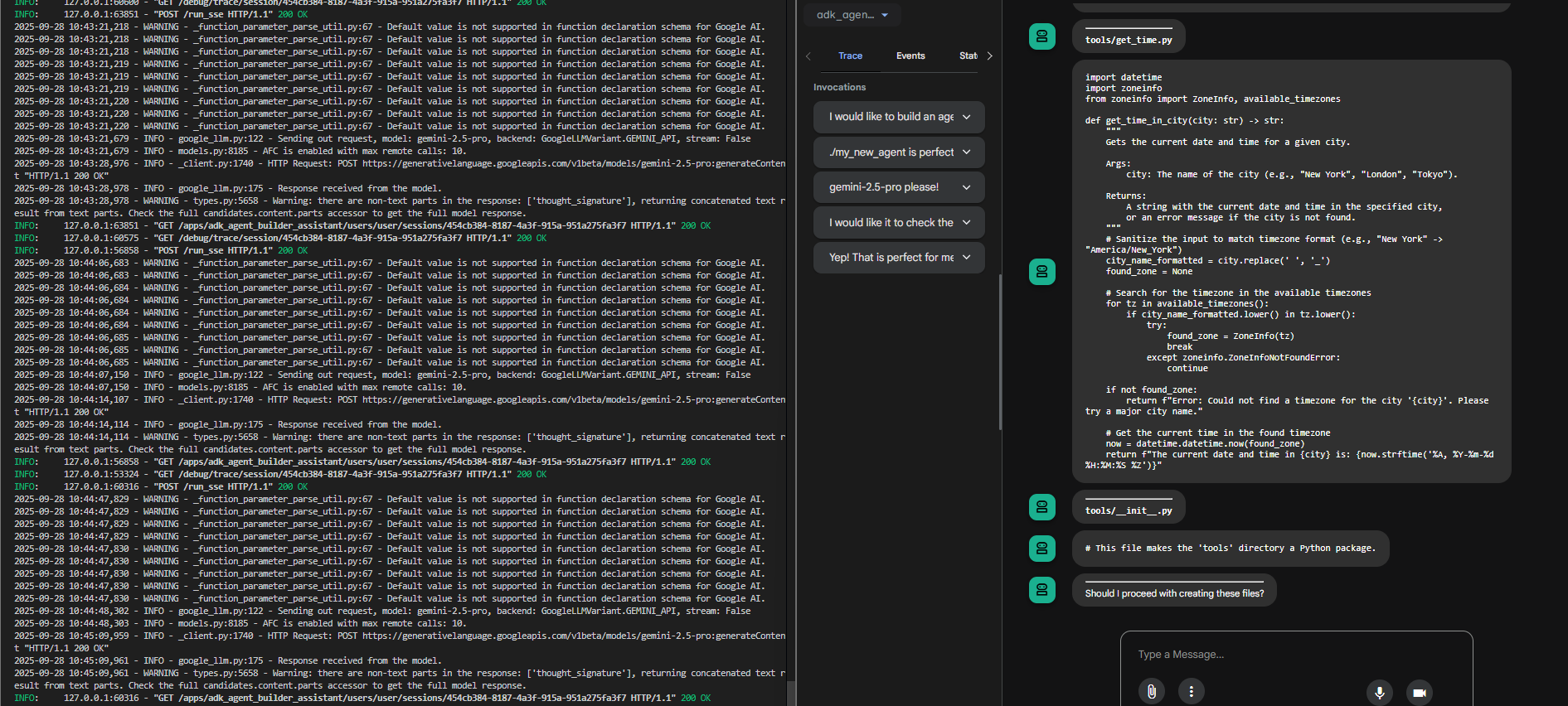The height and width of the screenshot is (706, 1568).
Task: Click the right tab-scroll chevron
Action: 989,56
